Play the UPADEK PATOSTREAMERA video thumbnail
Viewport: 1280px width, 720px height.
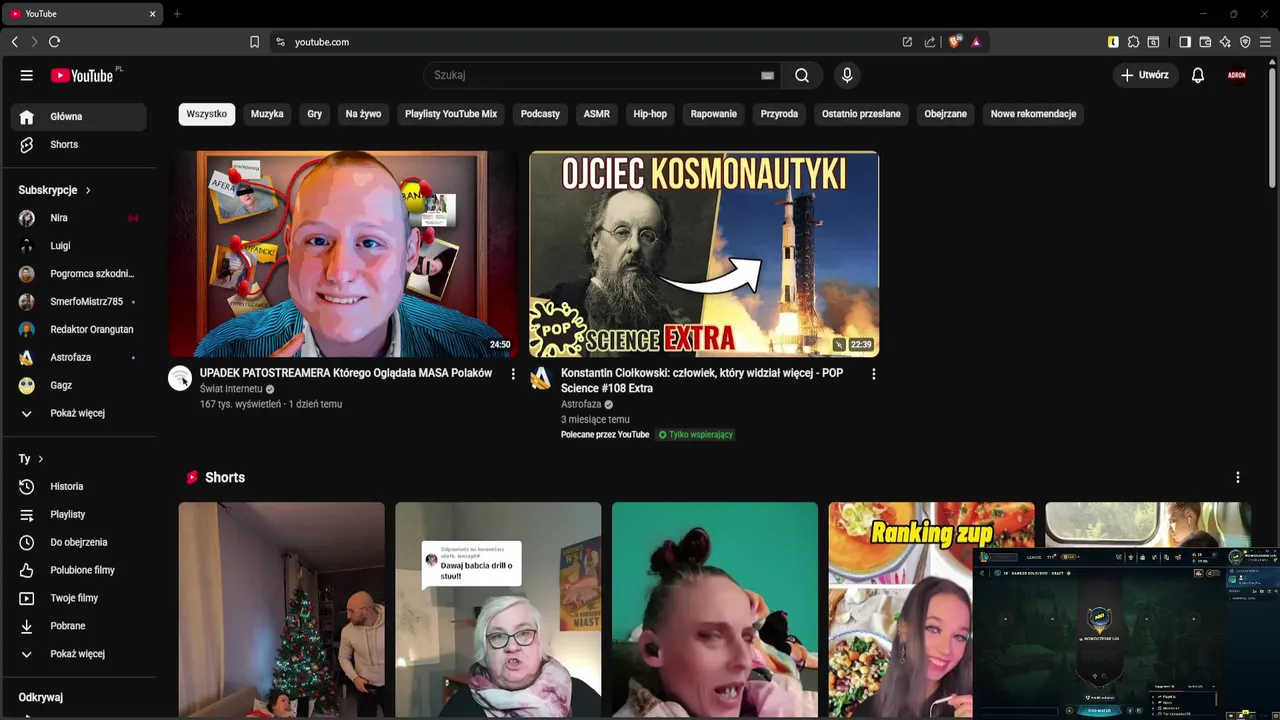(343, 254)
